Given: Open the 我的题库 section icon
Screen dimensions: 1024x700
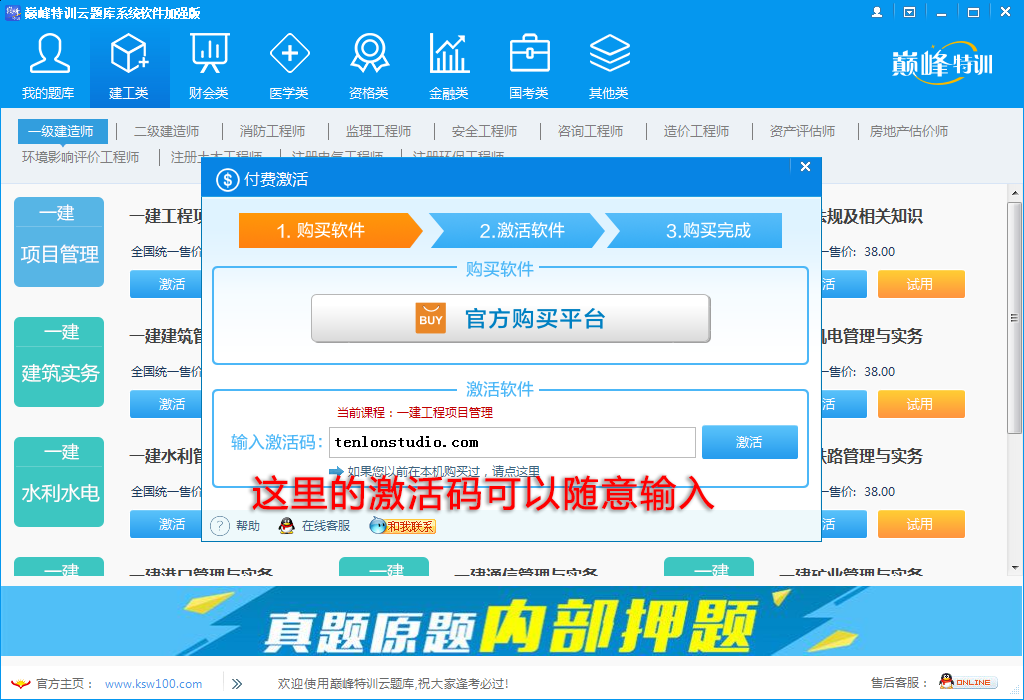Looking at the screenshot, I should pyautogui.click(x=47, y=55).
